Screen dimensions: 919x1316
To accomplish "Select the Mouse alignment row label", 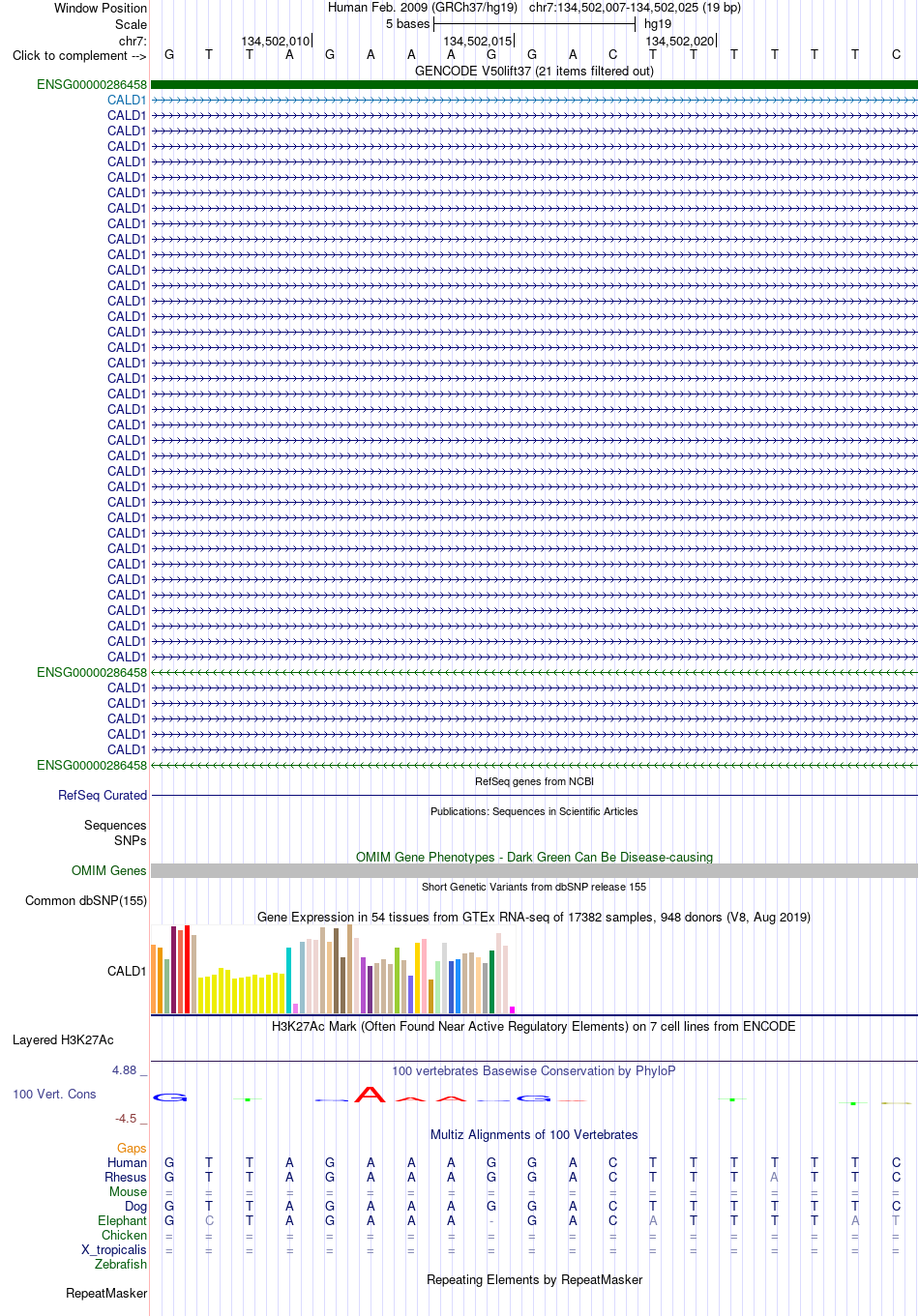I will tap(128, 1191).
